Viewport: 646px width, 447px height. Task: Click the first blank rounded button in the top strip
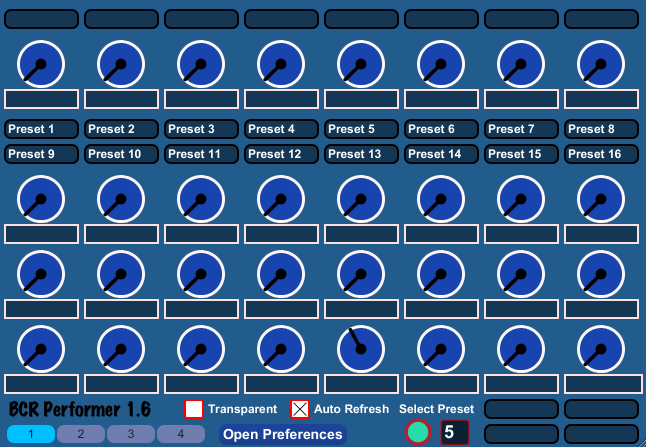(41, 19)
